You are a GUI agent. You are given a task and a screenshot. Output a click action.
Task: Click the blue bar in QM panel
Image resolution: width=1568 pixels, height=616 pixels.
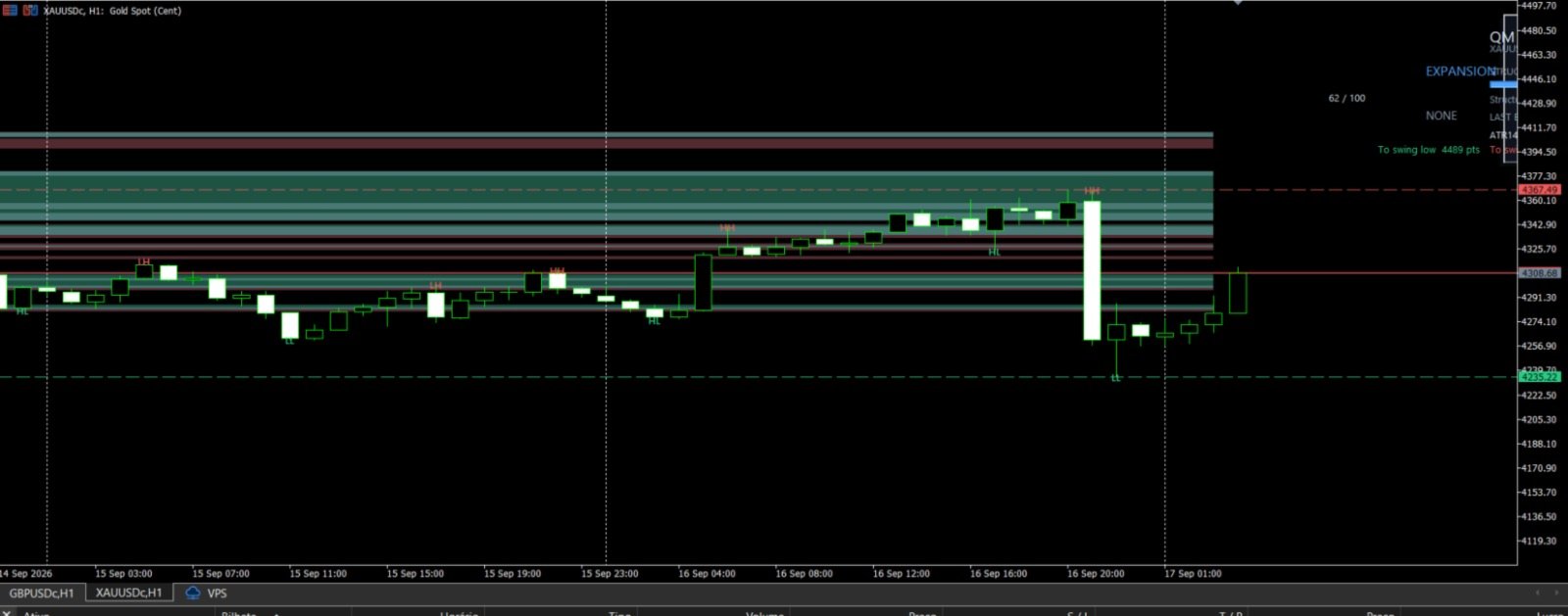coord(1502,84)
